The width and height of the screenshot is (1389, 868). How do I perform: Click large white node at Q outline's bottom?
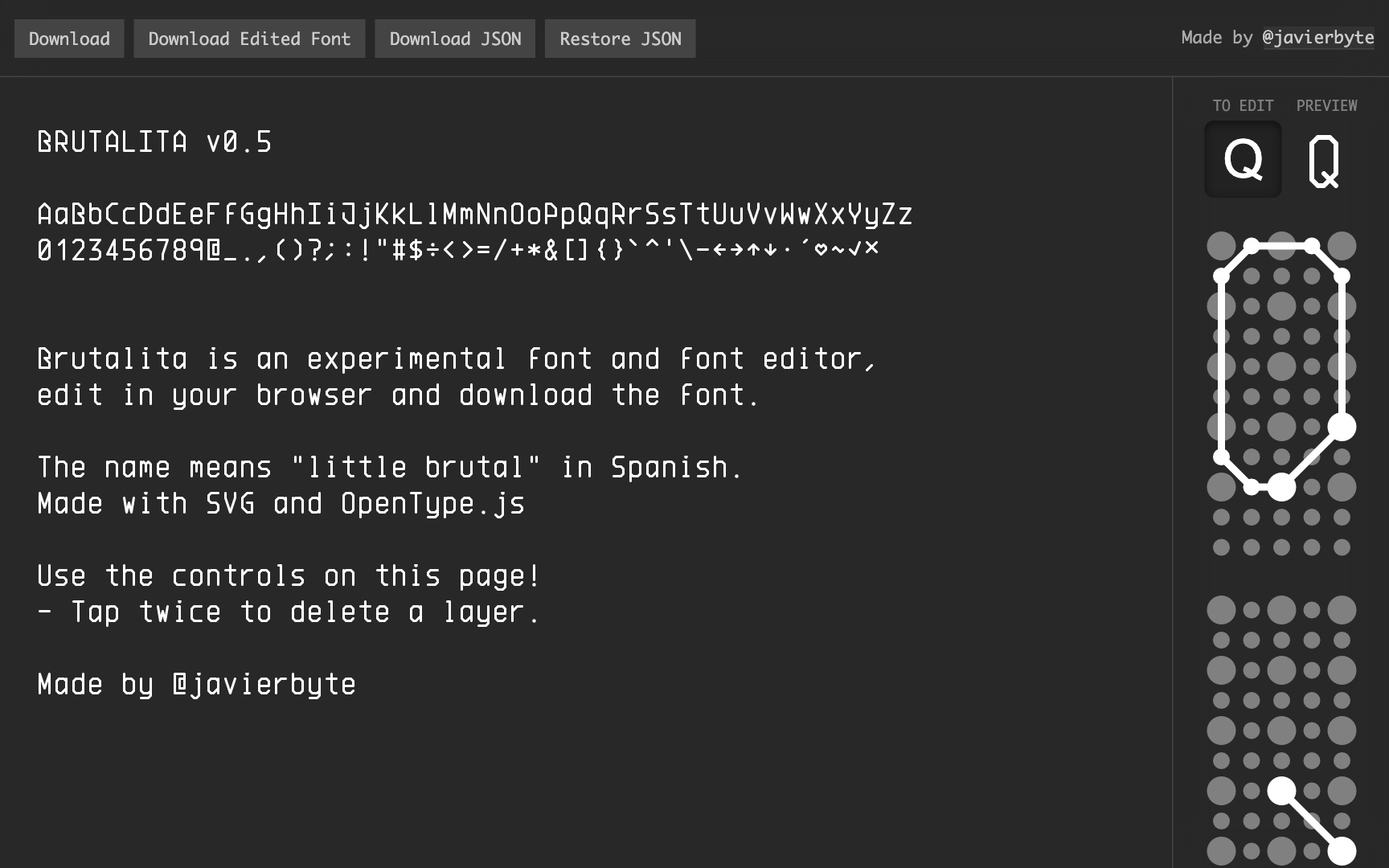pos(1281,487)
